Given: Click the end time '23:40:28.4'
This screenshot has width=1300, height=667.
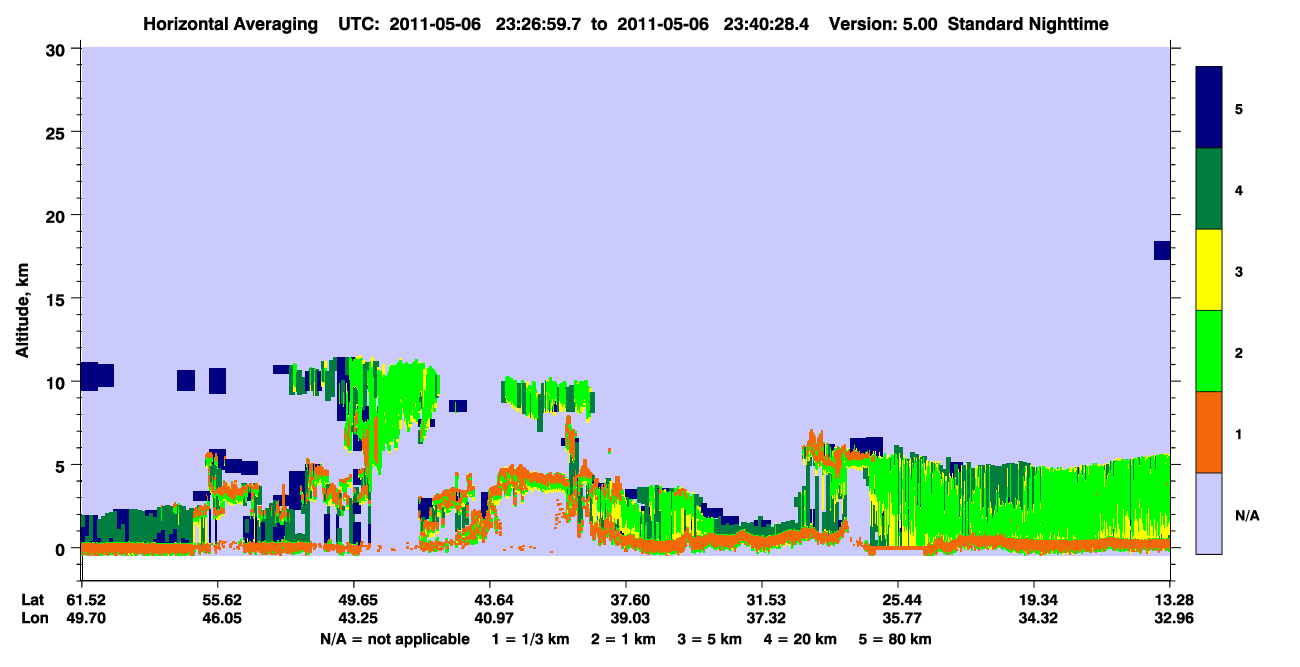Looking at the screenshot, I should [769, 24].
